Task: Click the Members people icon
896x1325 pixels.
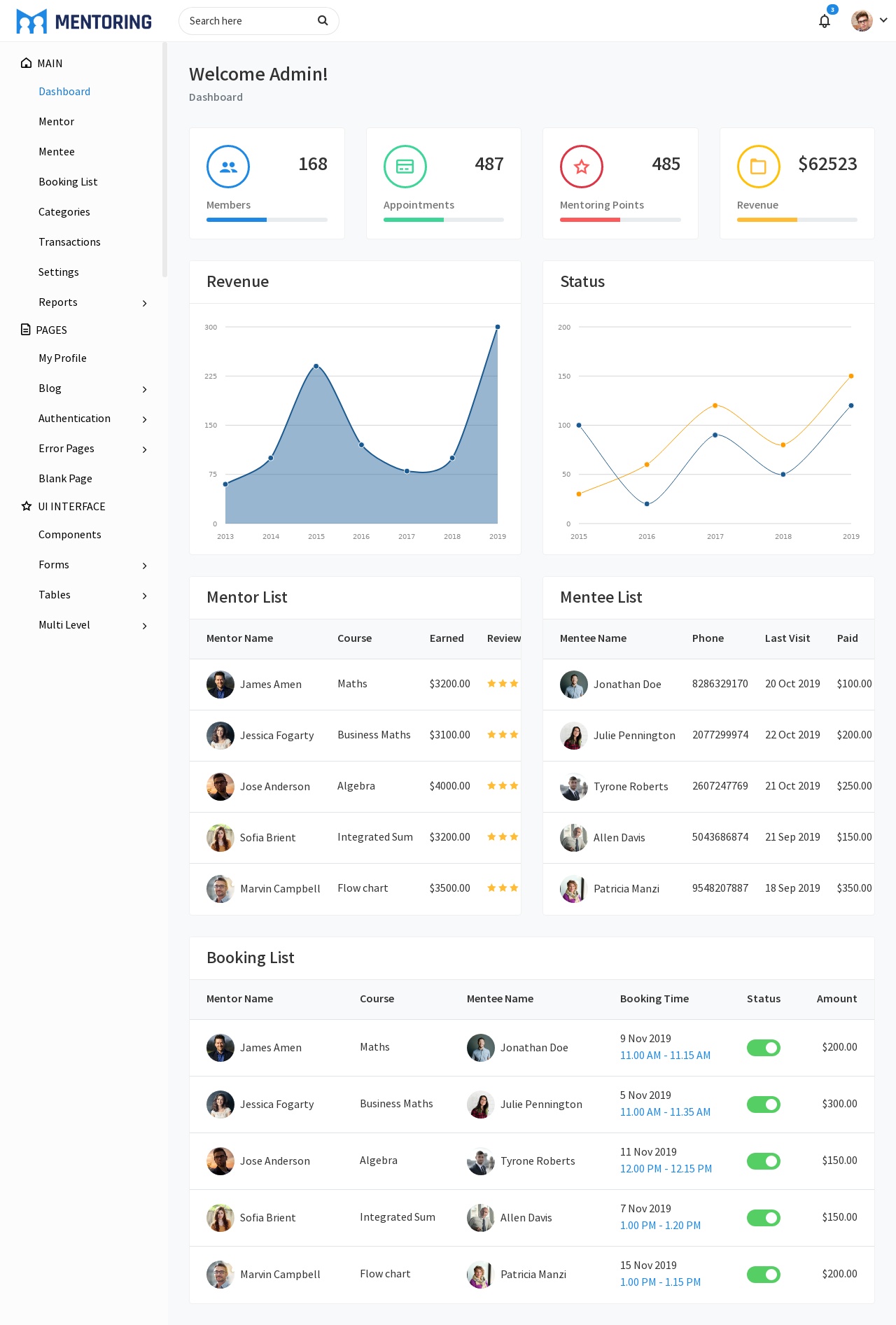Action: click(228, 167)
